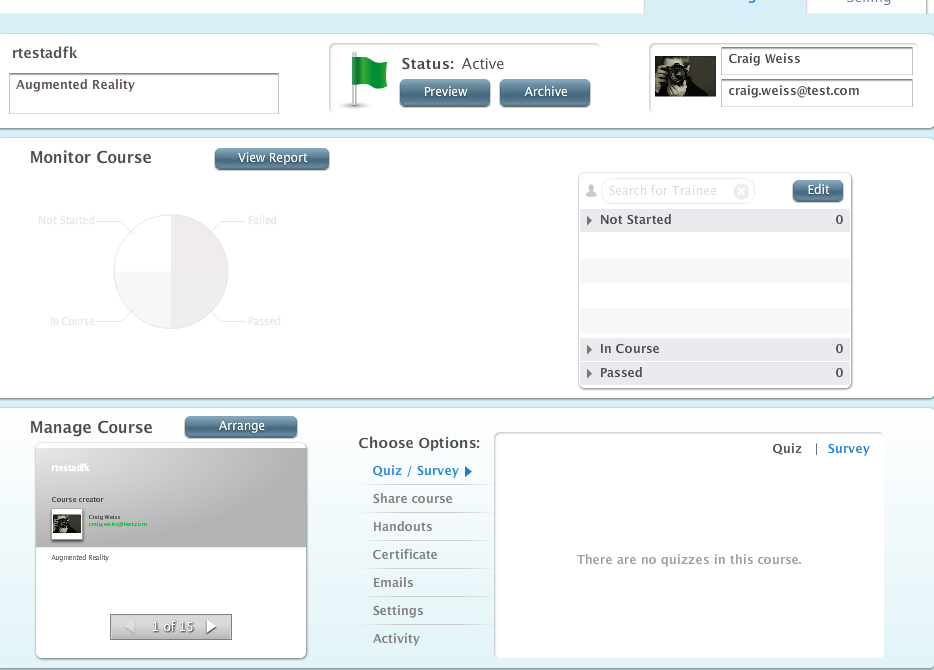This screenshot has width=934, height=670.
Task: Go to previous slide with left arrow
Action: 129,627
